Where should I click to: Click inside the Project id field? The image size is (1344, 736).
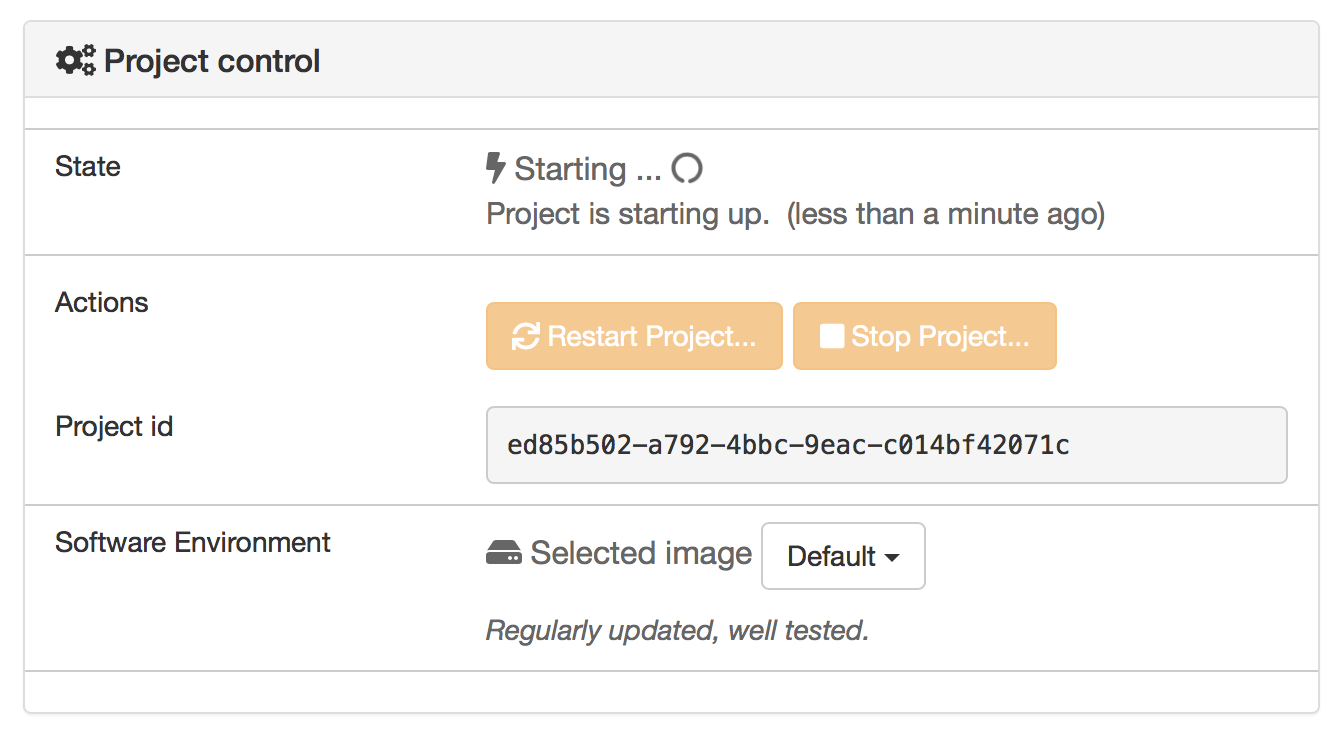pyautogui.click(x=886, y=445)
